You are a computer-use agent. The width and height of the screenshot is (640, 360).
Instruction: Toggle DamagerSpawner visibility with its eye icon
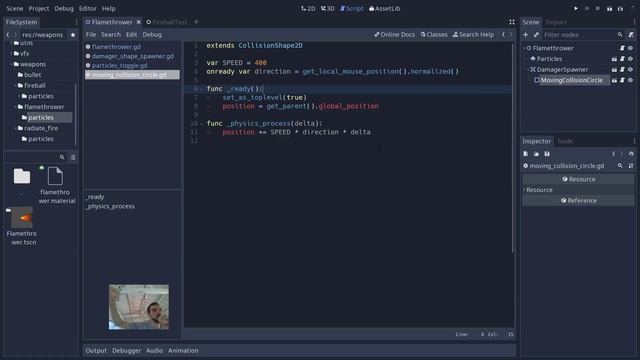pos(630,69)
